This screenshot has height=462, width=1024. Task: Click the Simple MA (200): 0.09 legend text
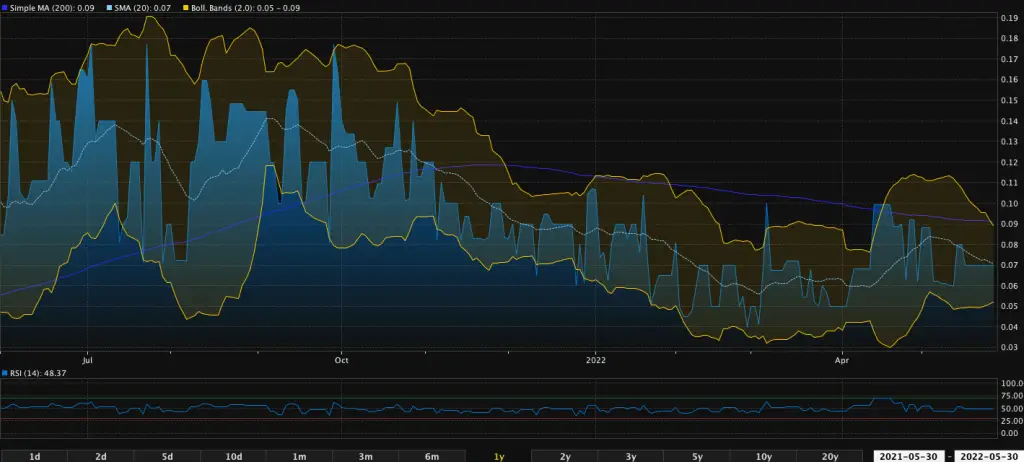coord(51,7)
